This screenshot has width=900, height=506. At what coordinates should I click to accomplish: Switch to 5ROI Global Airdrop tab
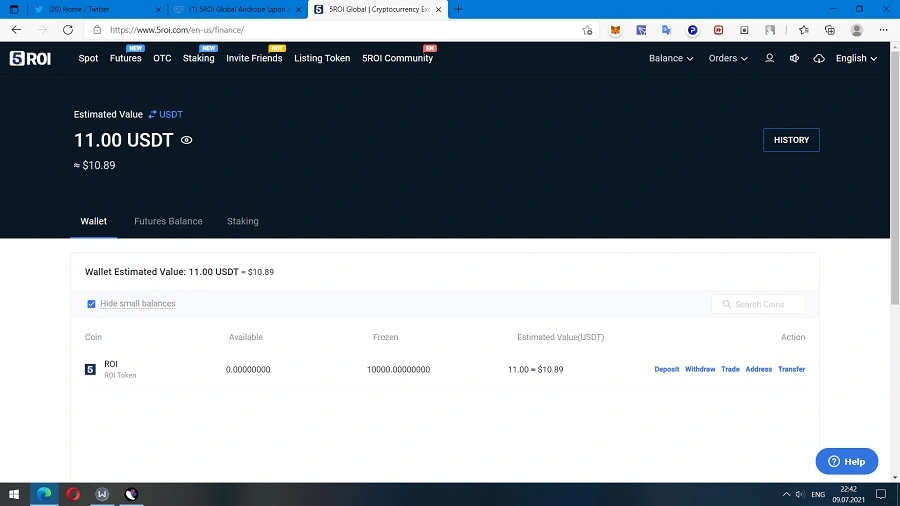(x=237, y=9)
